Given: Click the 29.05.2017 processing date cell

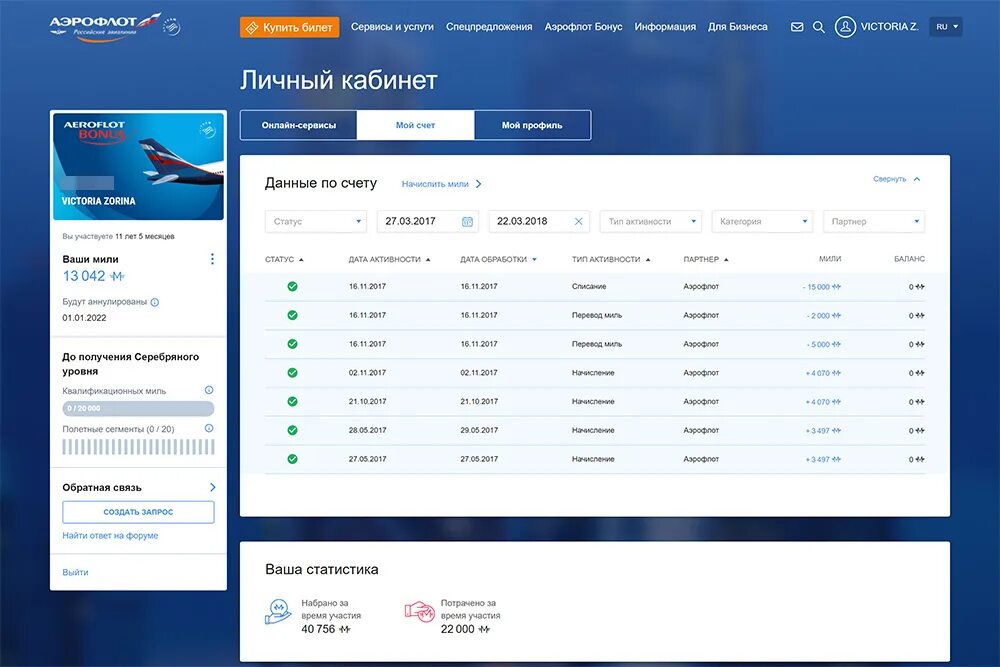Looking at the screenshot, I should pyautogui.click(x=479, y=430).
